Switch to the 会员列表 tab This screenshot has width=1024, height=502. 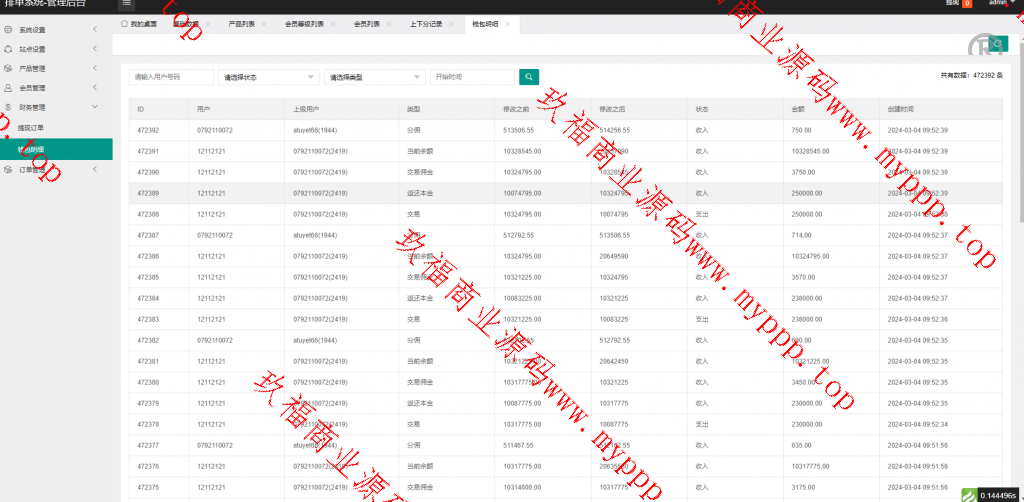(367, 23)
